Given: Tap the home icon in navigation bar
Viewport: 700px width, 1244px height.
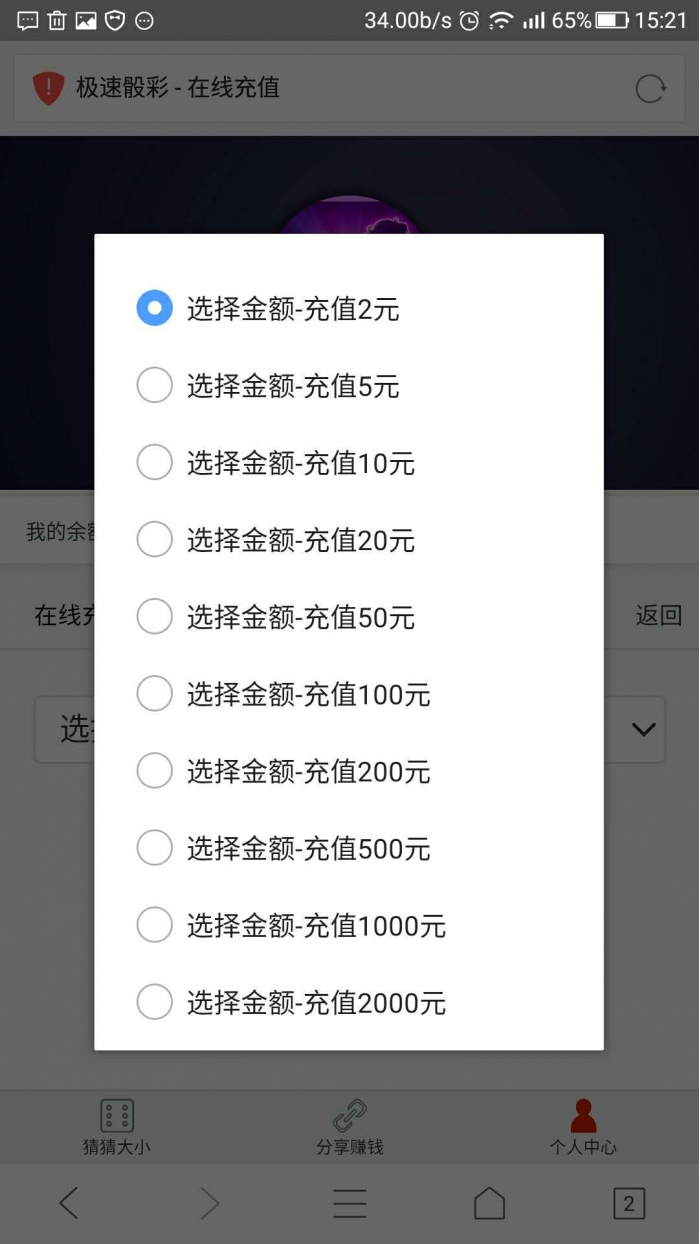Looking at the screenshot, I should pos(489,1203).
